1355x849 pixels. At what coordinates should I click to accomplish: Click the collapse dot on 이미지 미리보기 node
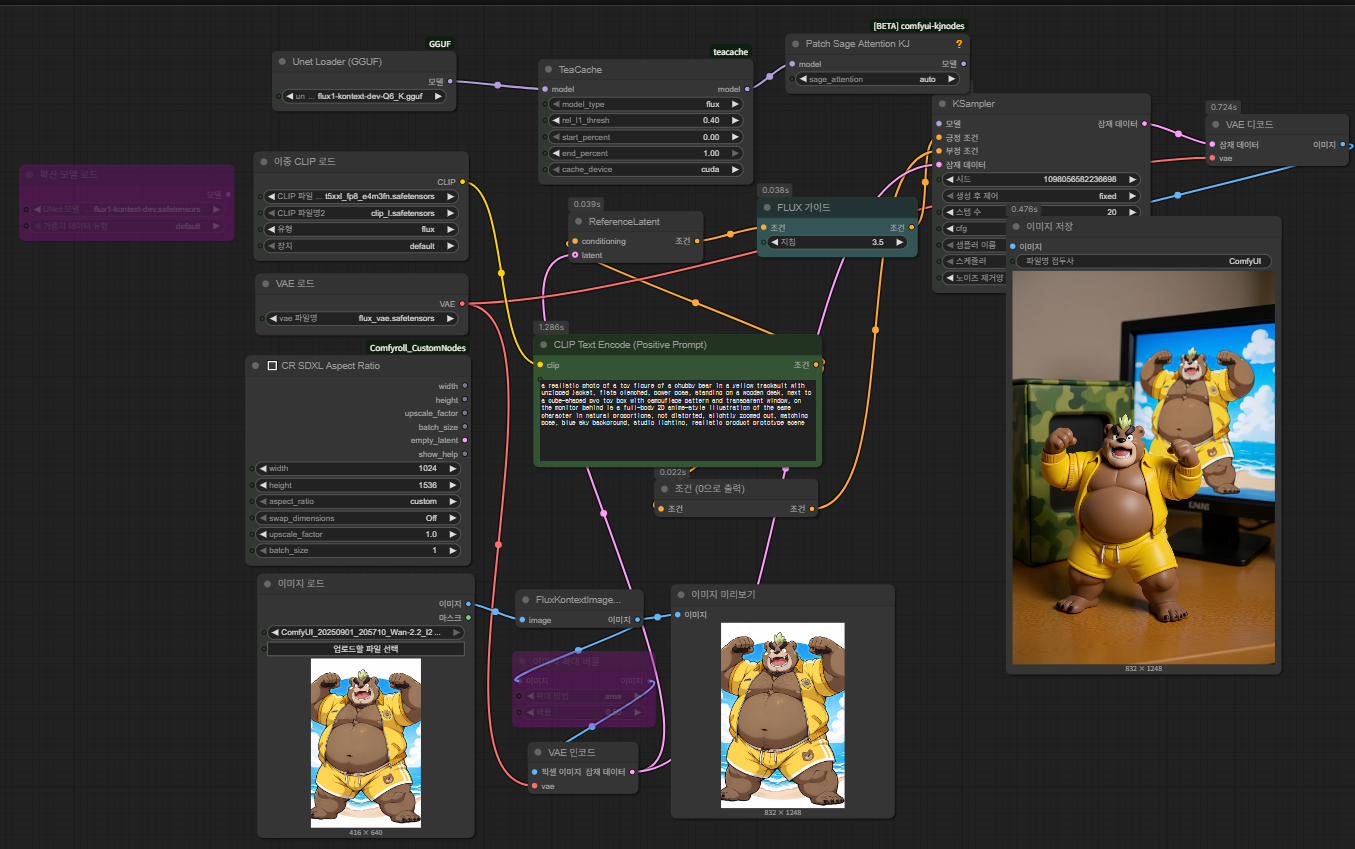682,595
